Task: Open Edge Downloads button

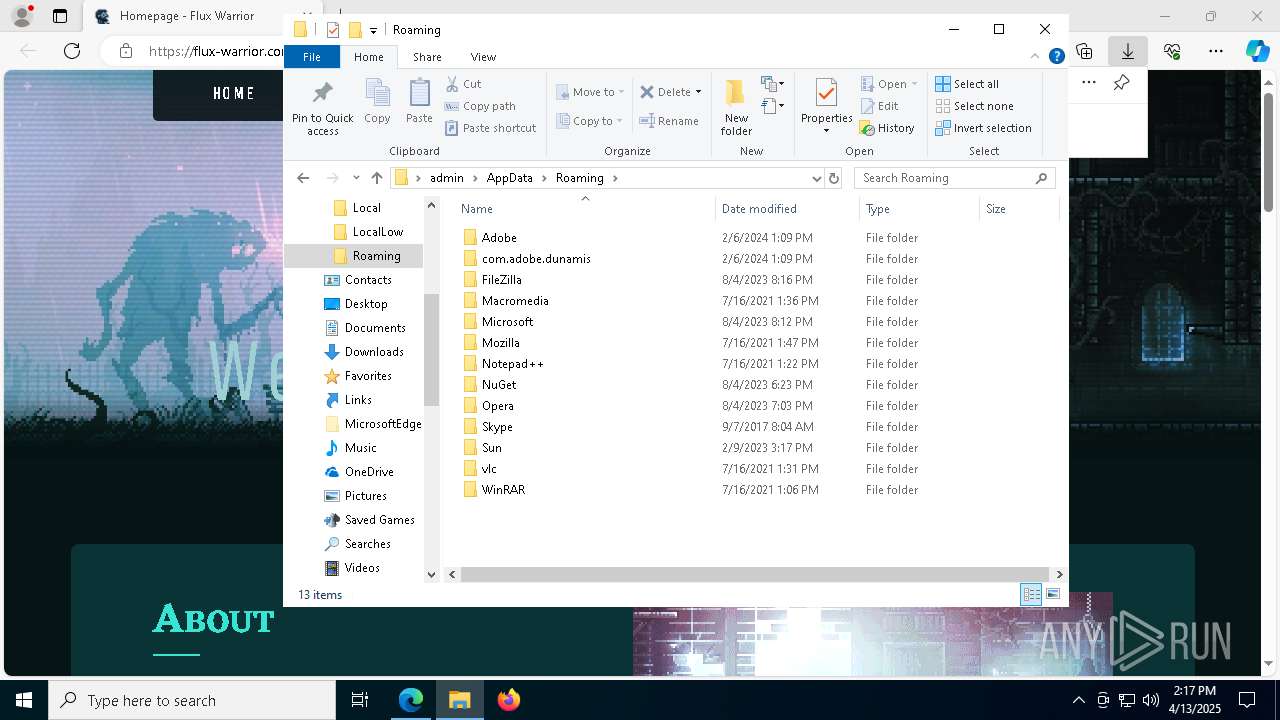Action: click(x=1128, y=51)
